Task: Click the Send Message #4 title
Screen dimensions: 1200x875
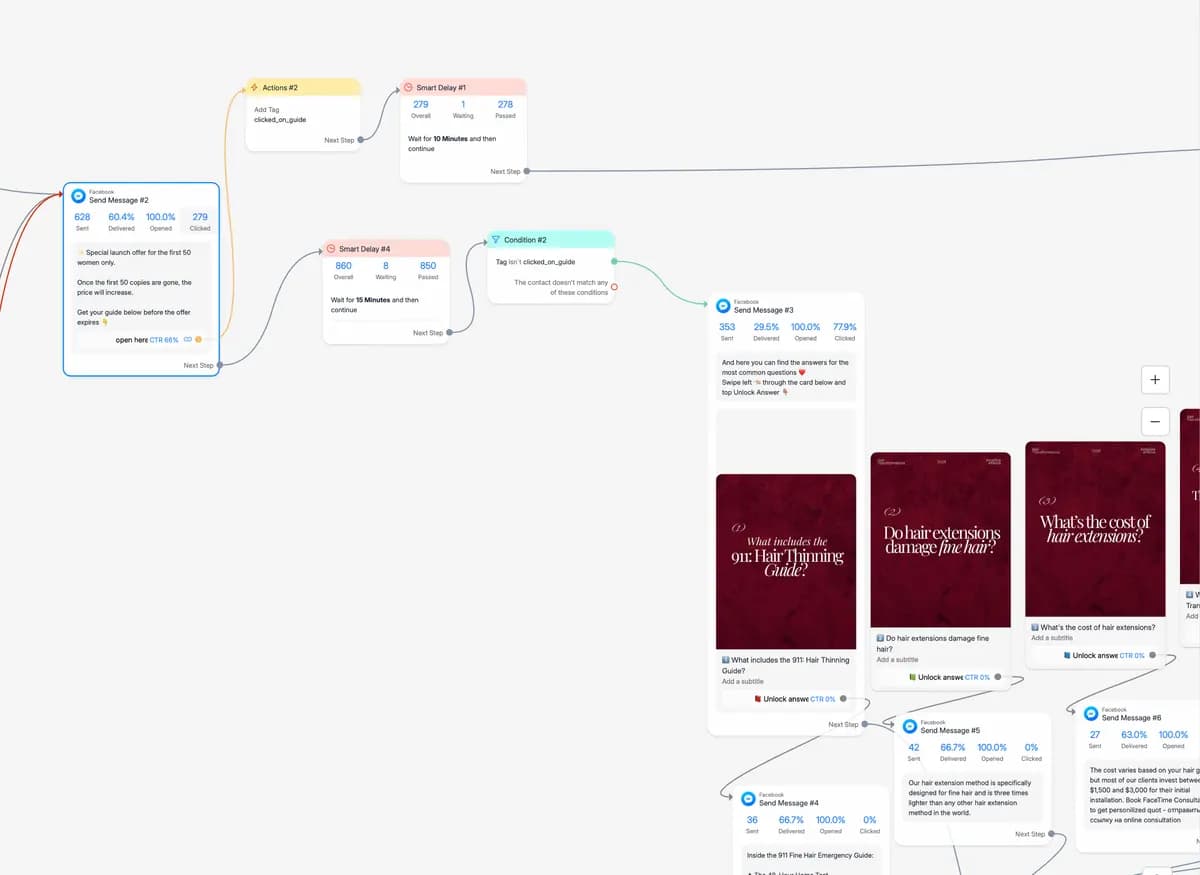Action: pos(789,803)
